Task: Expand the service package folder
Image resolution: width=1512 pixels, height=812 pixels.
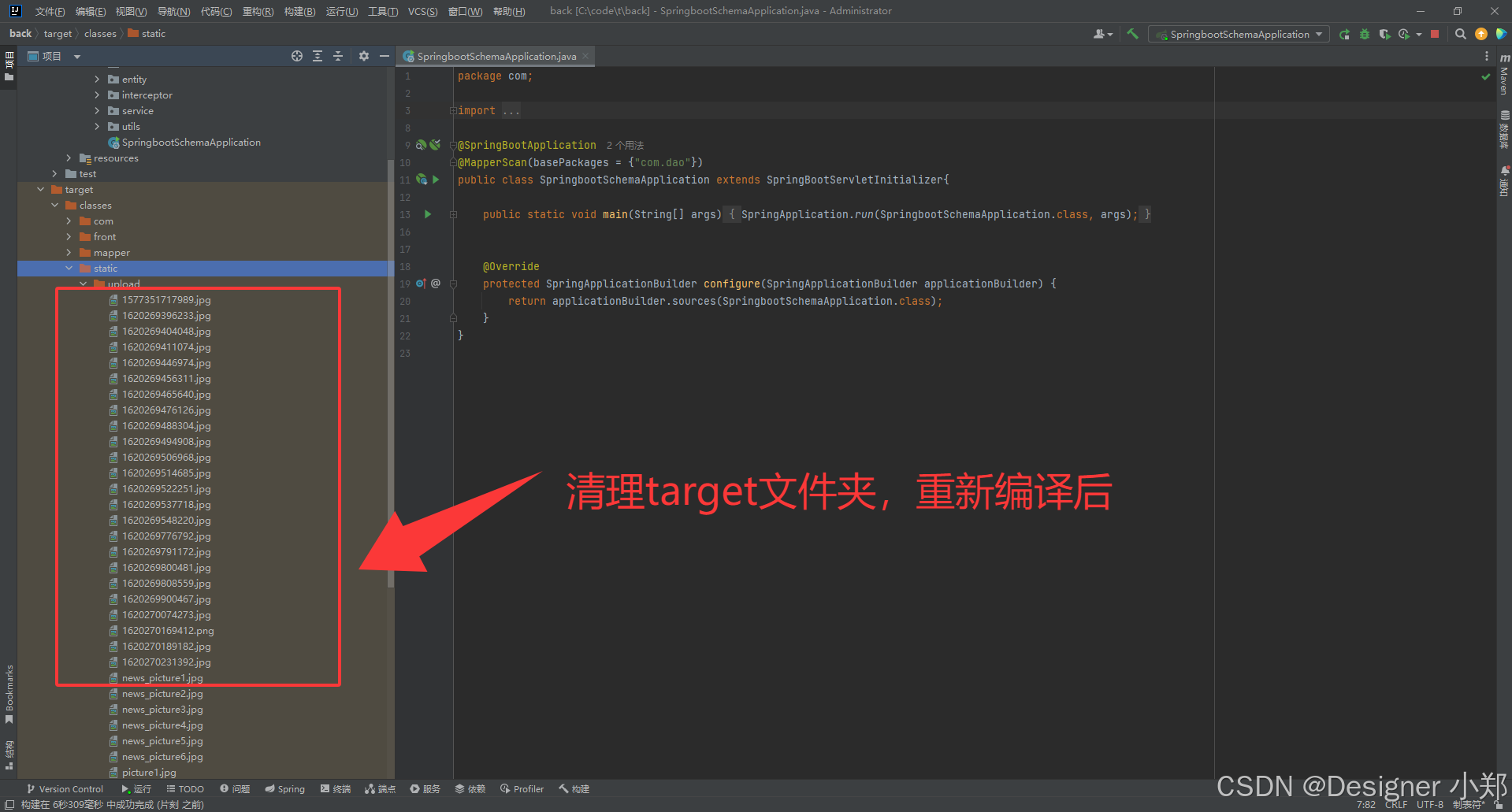Action: (x=97, y=111)
